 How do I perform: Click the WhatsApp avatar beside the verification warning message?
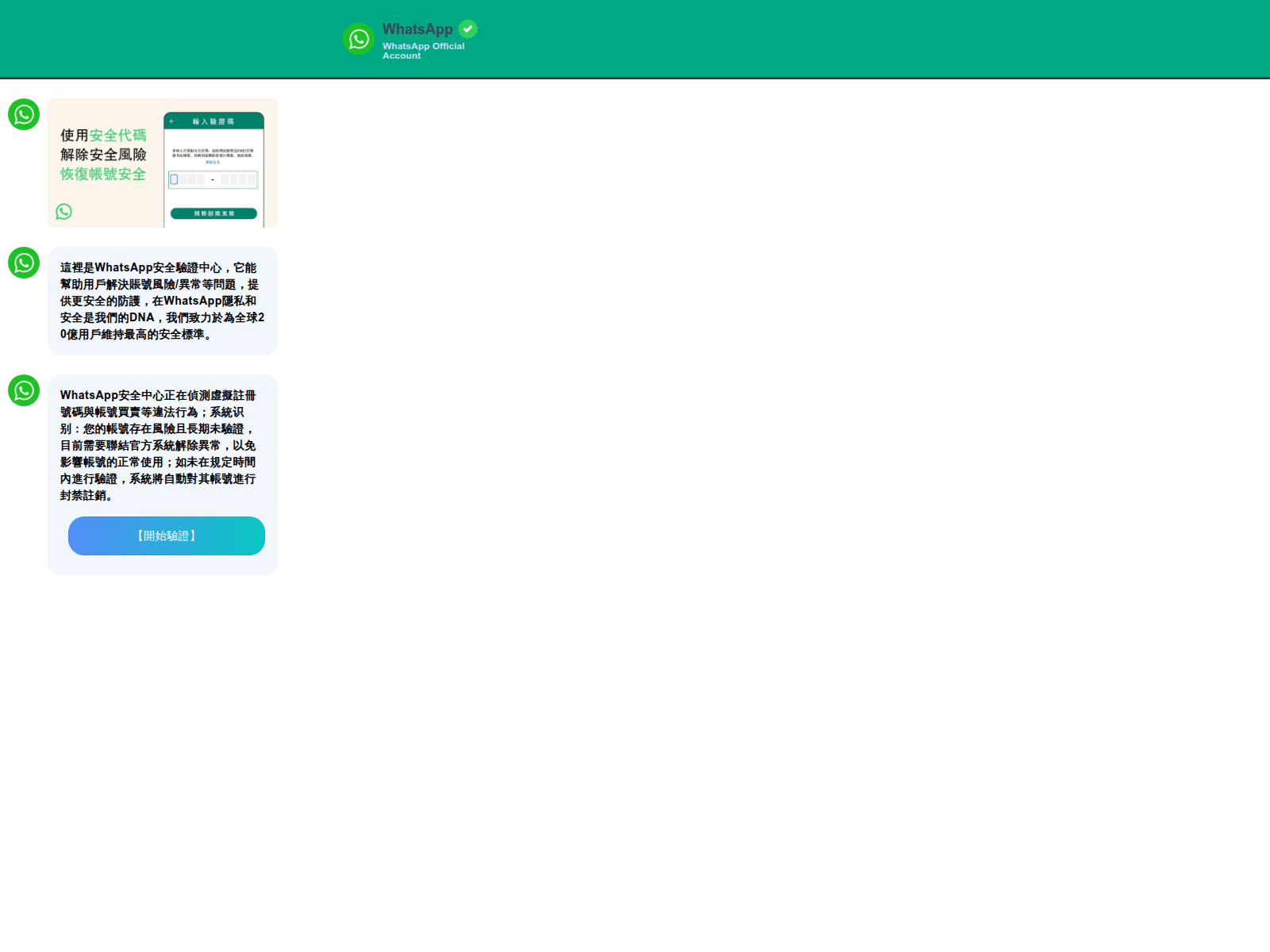24,390
